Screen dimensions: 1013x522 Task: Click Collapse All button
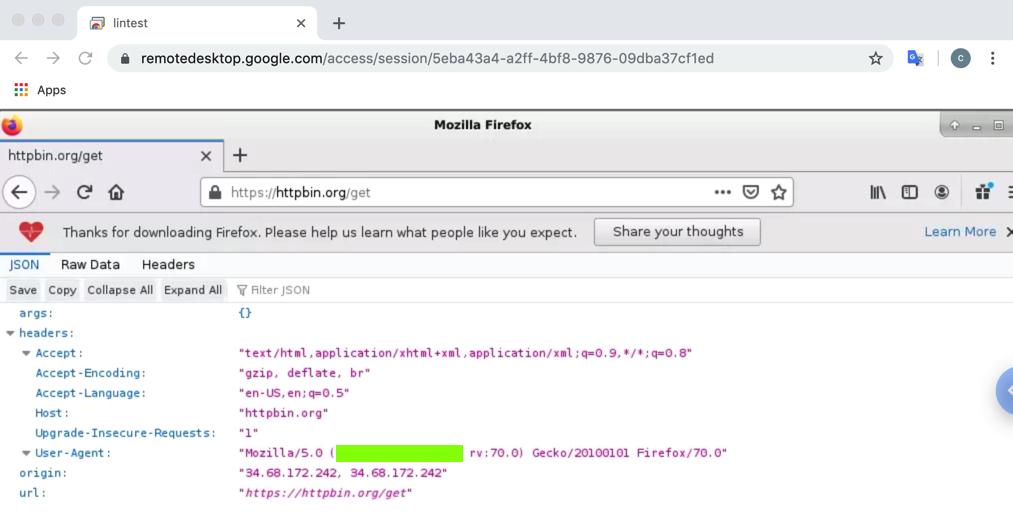120,290
